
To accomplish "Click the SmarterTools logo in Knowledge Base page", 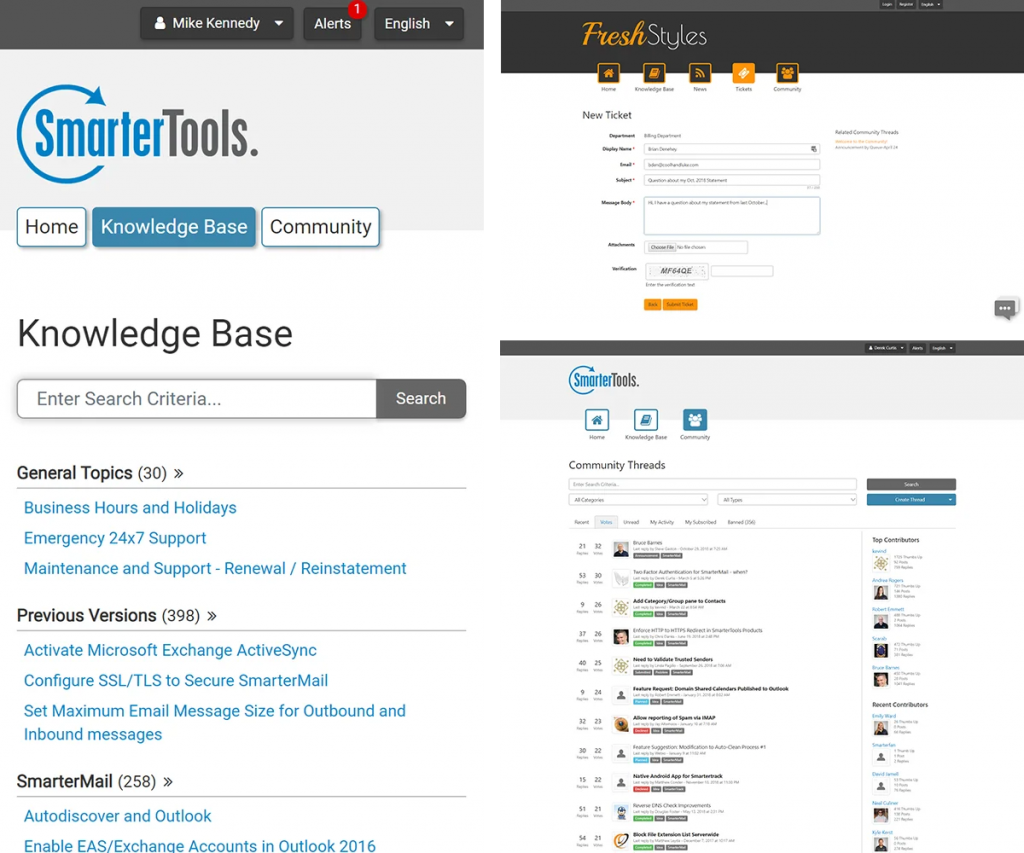I will coord(137,134).
